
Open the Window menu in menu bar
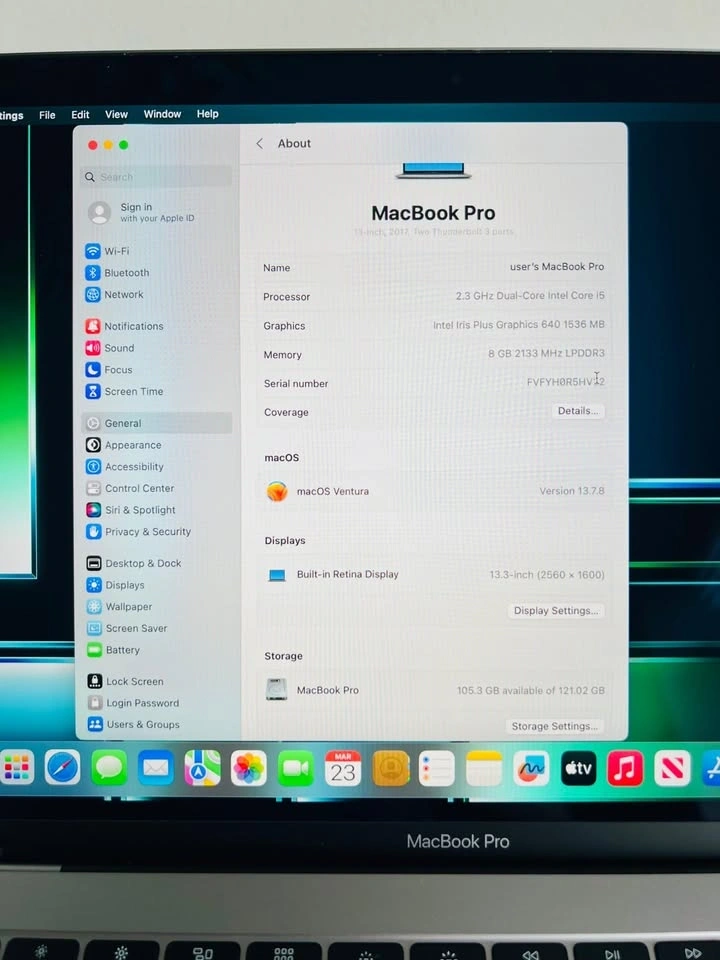pos(162,115)
